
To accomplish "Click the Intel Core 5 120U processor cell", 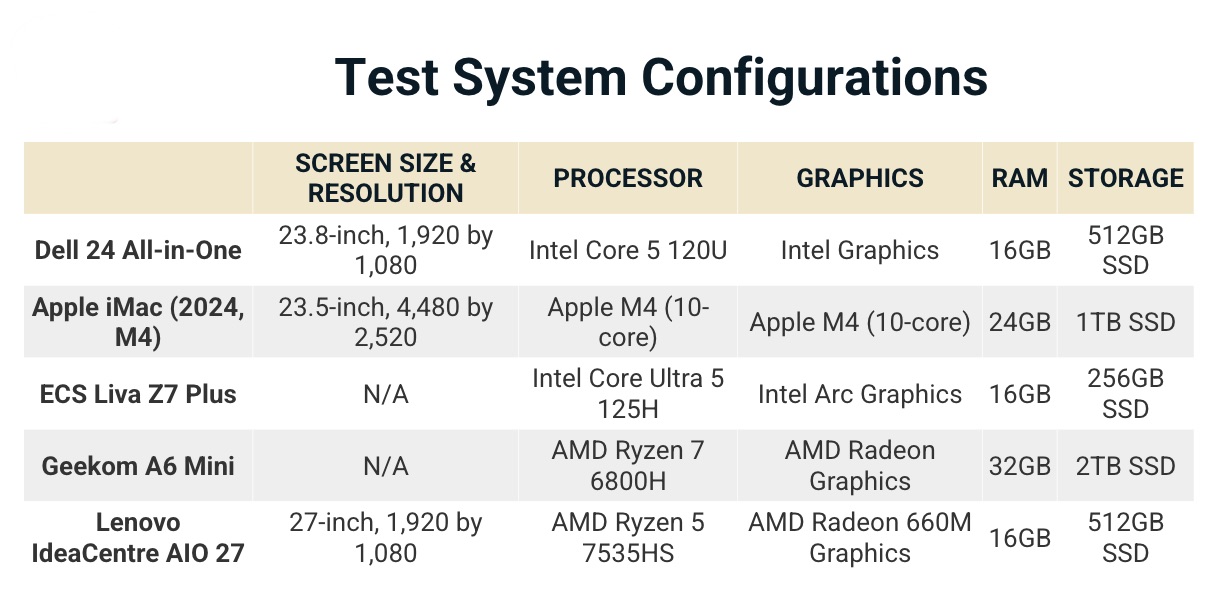I will point(628,250).
